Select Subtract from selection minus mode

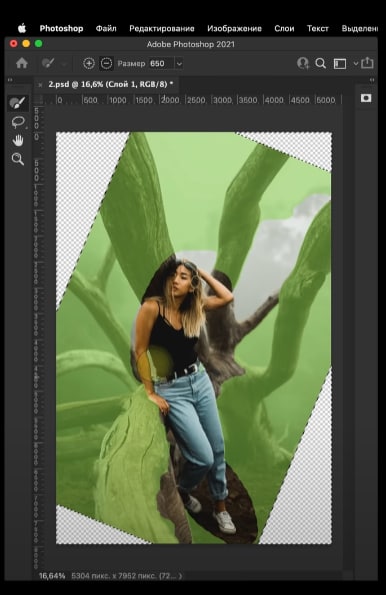click(x=106, y=63)
